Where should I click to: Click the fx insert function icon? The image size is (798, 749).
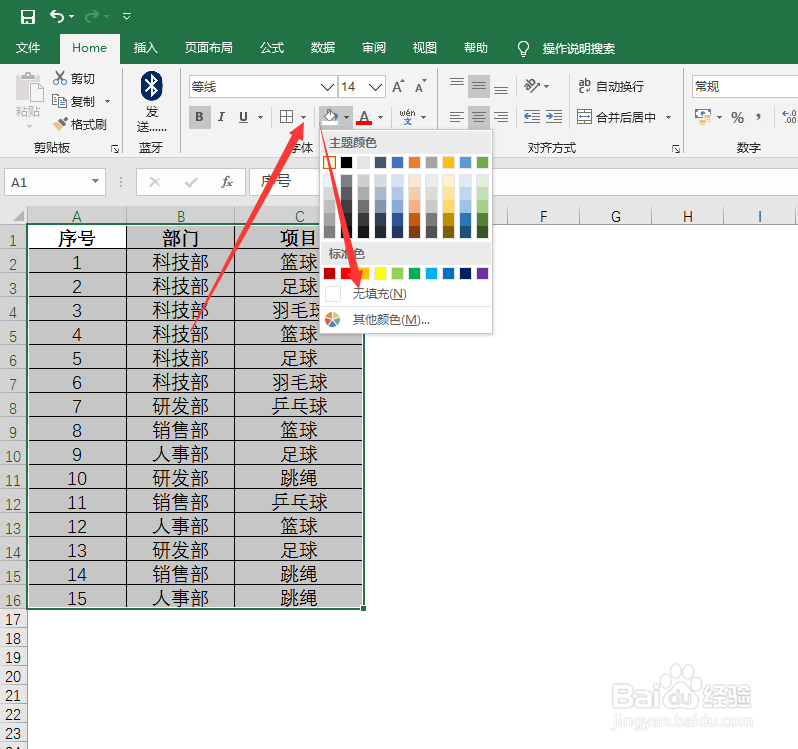(x=226, y=182)
